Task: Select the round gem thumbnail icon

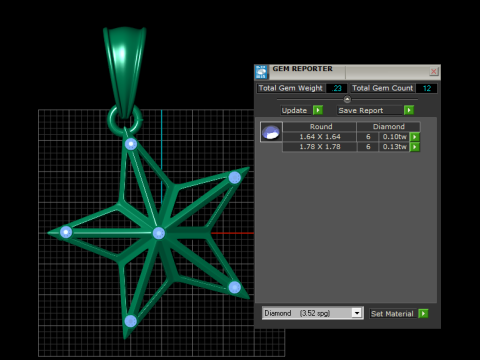Action: tap(271, 132)
